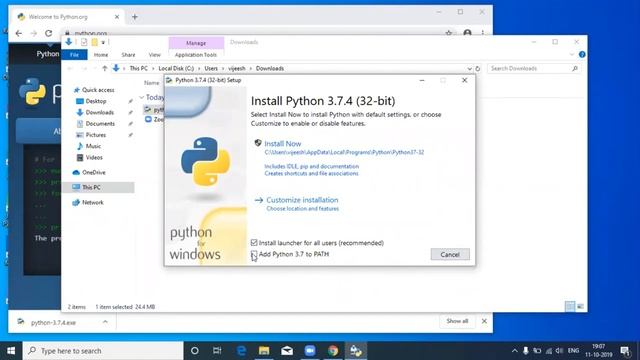Viewport: 640px width, 360px height.
Task: Click Users breadcrumb segment
Action: pos(211,69)
